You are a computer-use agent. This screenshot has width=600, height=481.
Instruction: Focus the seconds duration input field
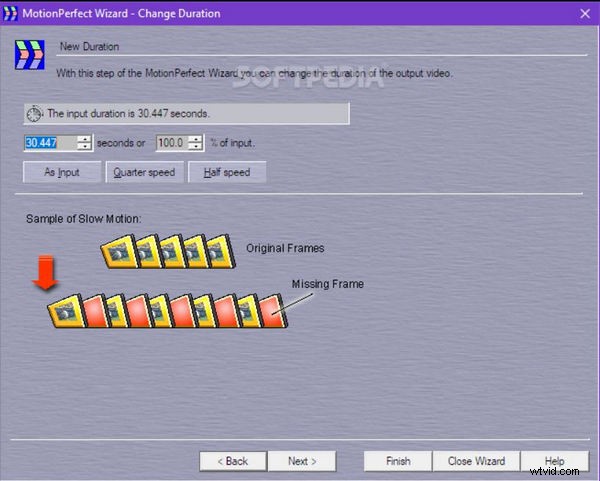(49, 143)
